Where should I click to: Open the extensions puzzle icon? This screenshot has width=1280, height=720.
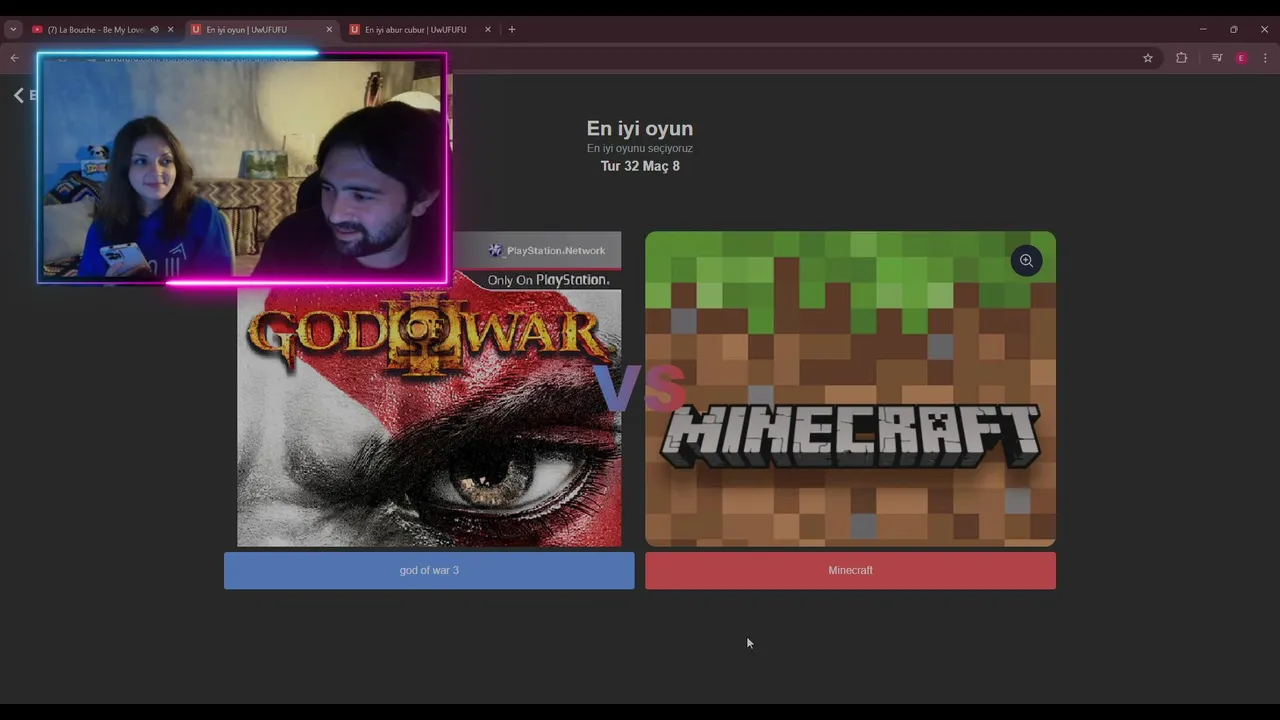click(x=1181, y=58)
